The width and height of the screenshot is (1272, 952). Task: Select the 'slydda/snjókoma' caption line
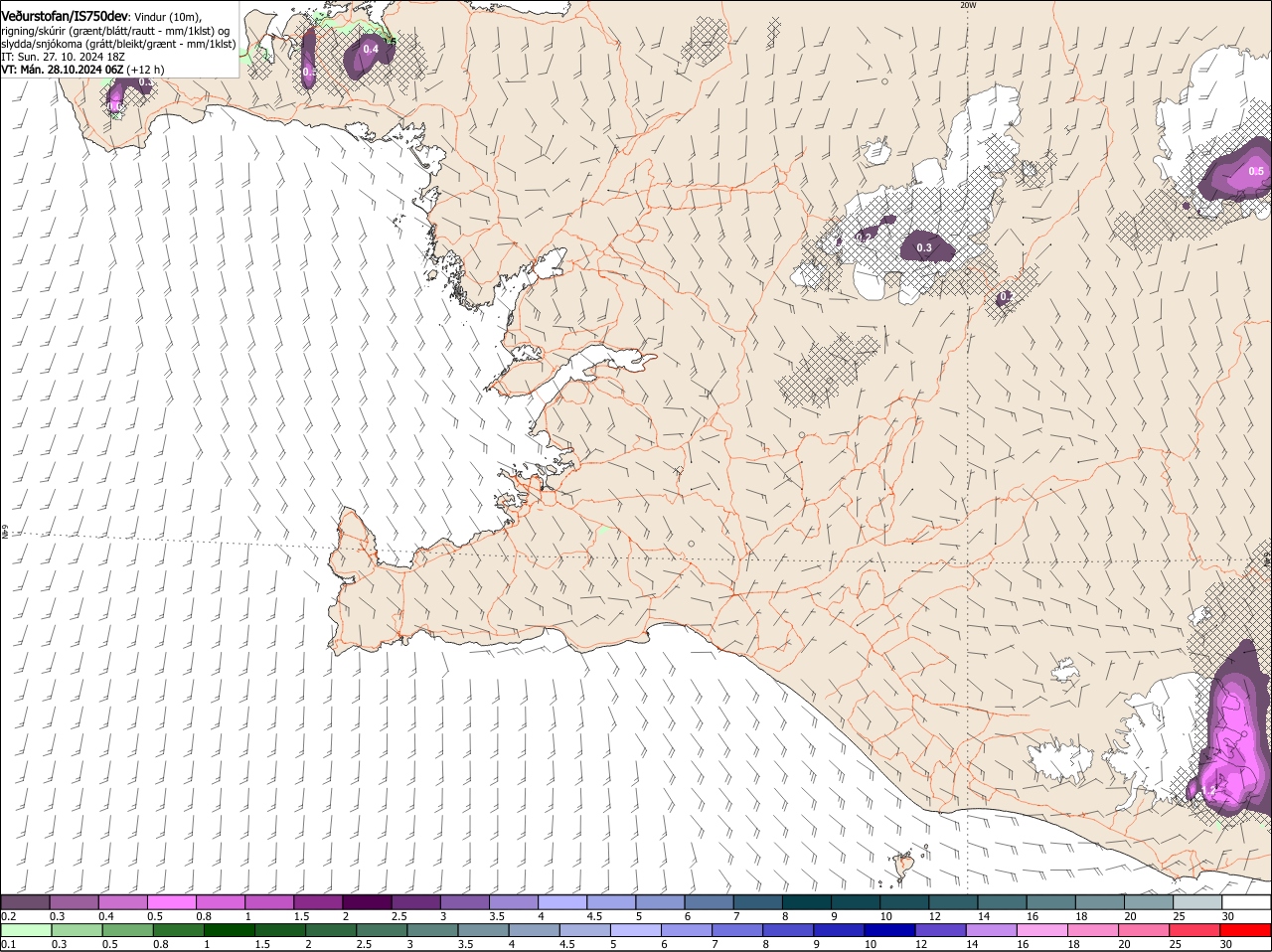pyautogui.click(x=118, y=44)
